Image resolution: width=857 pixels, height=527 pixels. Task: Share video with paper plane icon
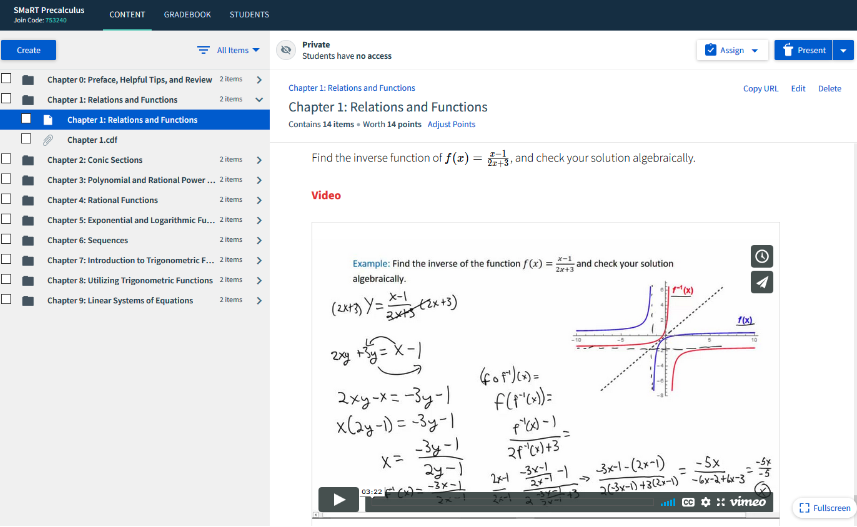click(762, 282)
